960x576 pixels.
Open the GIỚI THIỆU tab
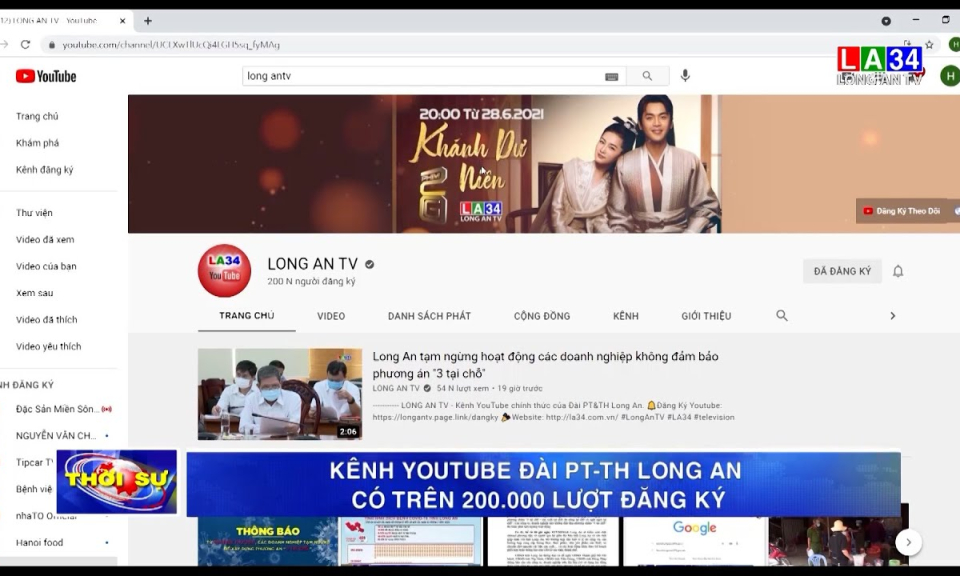pyautogui.click(x=706, y=316)
